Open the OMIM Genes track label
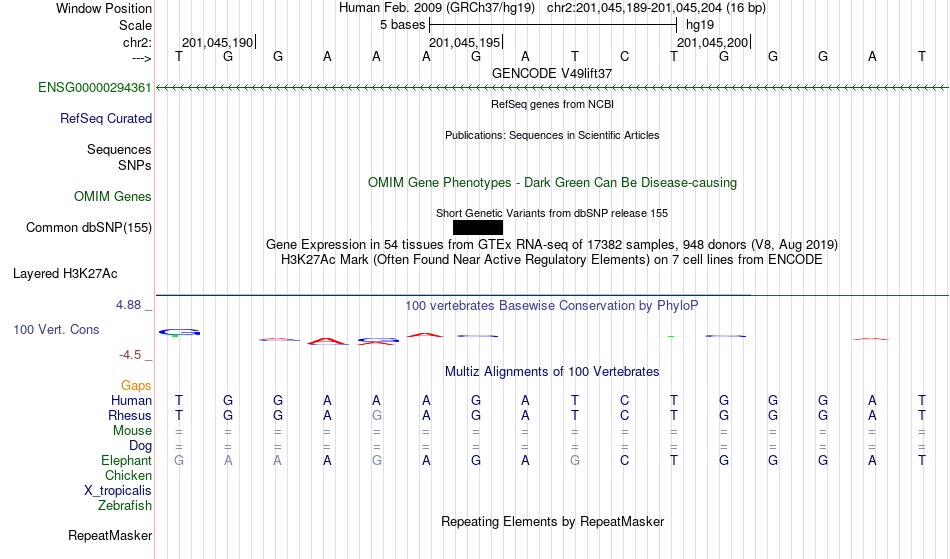 point(113,197)
